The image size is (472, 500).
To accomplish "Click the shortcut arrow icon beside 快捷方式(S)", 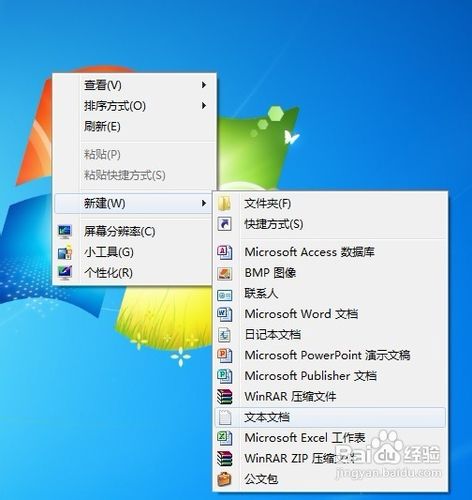I will pyautogui.click(x=225, y=224).
